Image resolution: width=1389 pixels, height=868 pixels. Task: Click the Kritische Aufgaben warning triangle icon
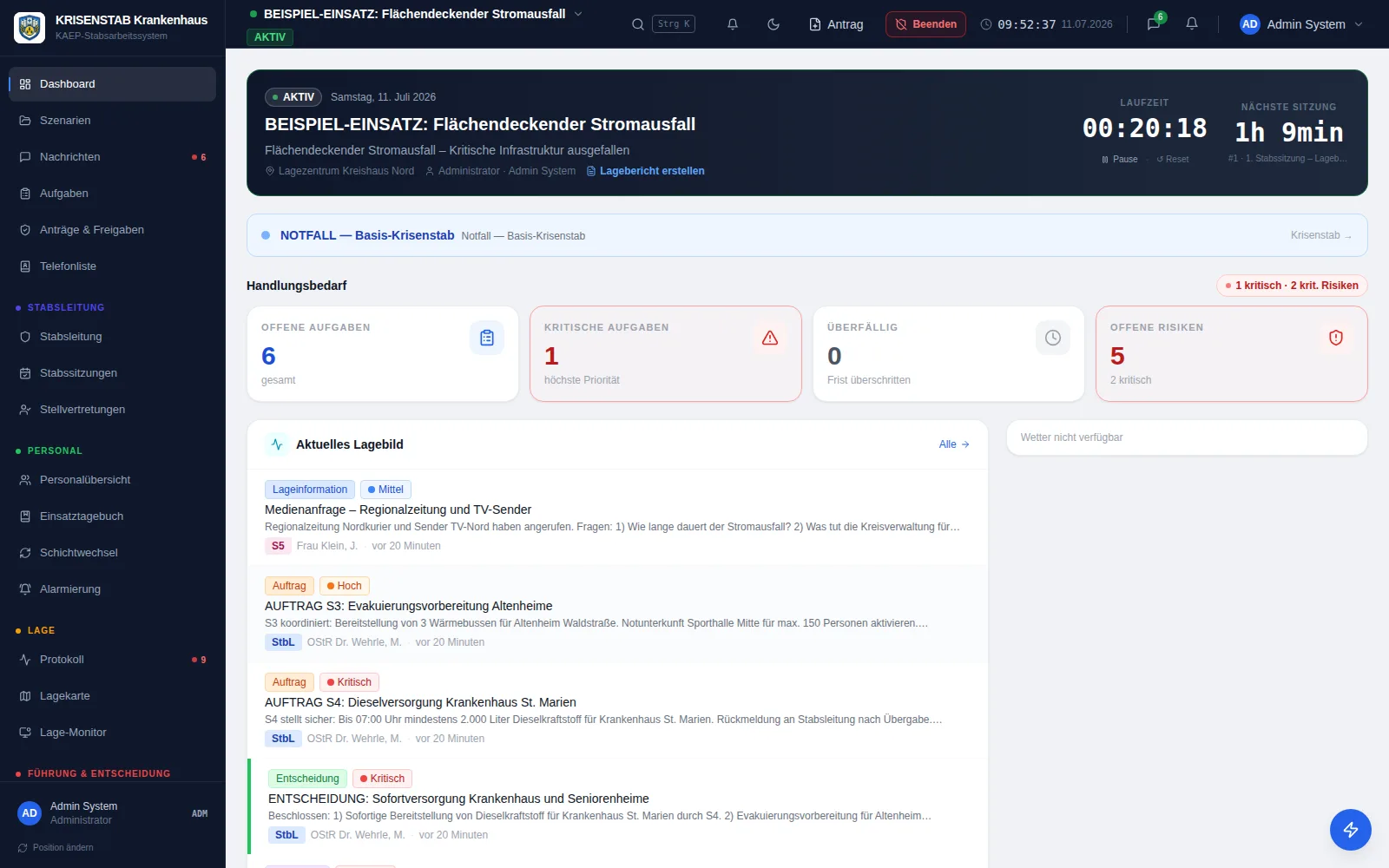click(770, 338)
